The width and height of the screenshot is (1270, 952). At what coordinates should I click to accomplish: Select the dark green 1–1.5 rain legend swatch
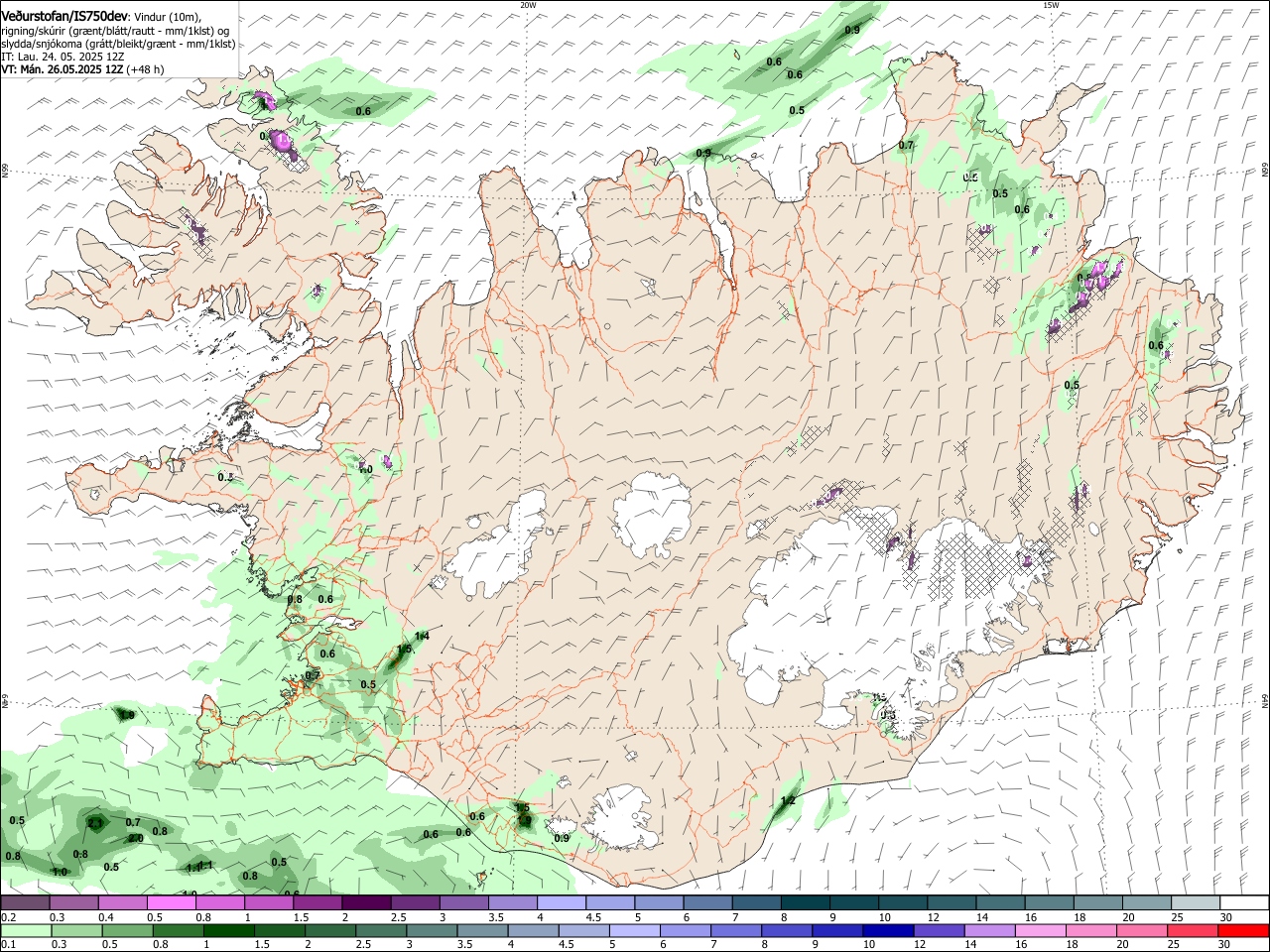228,930
